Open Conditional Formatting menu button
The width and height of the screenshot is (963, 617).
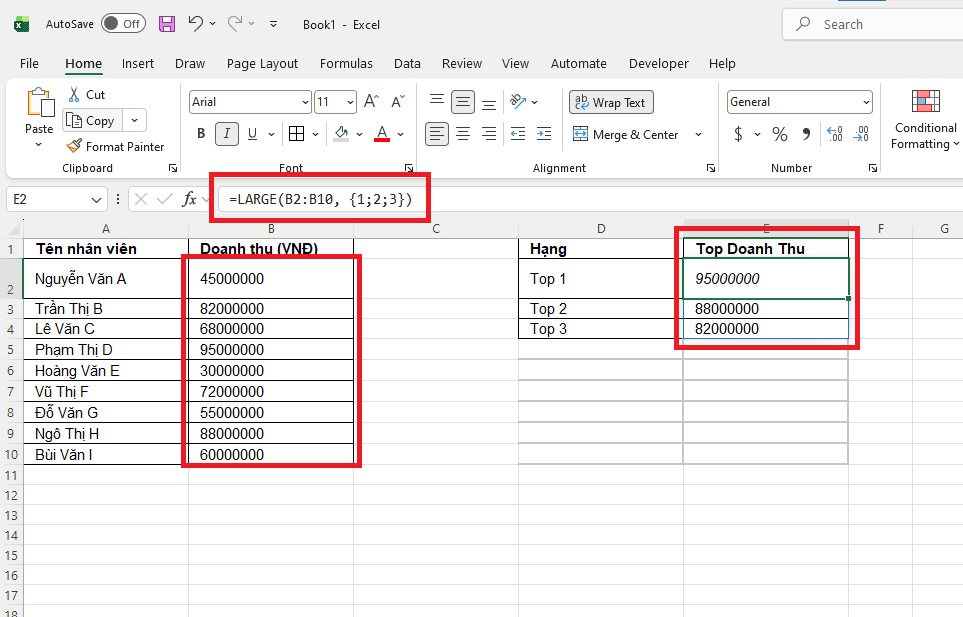click(925, 120)
